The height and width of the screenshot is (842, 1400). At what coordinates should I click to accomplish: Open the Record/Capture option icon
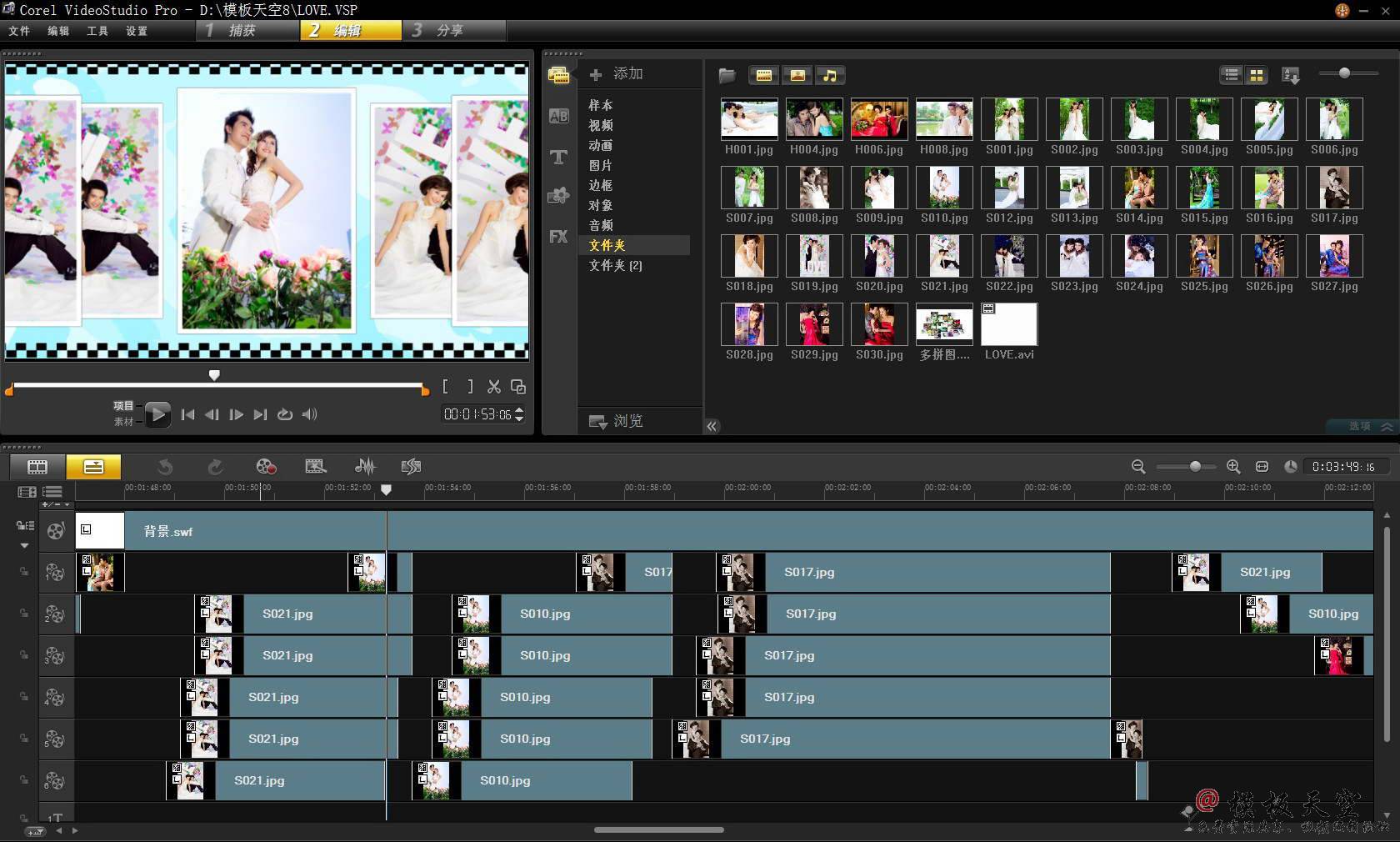tap(265, 467)
